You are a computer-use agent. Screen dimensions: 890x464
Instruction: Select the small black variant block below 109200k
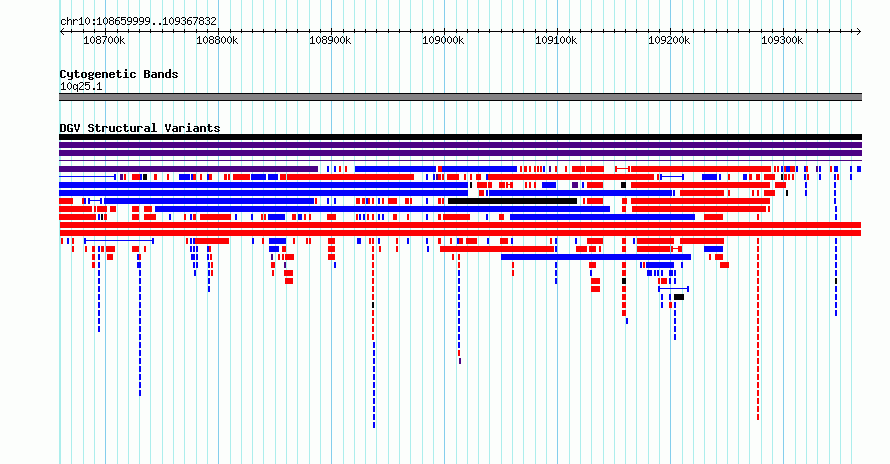[679, 297]
